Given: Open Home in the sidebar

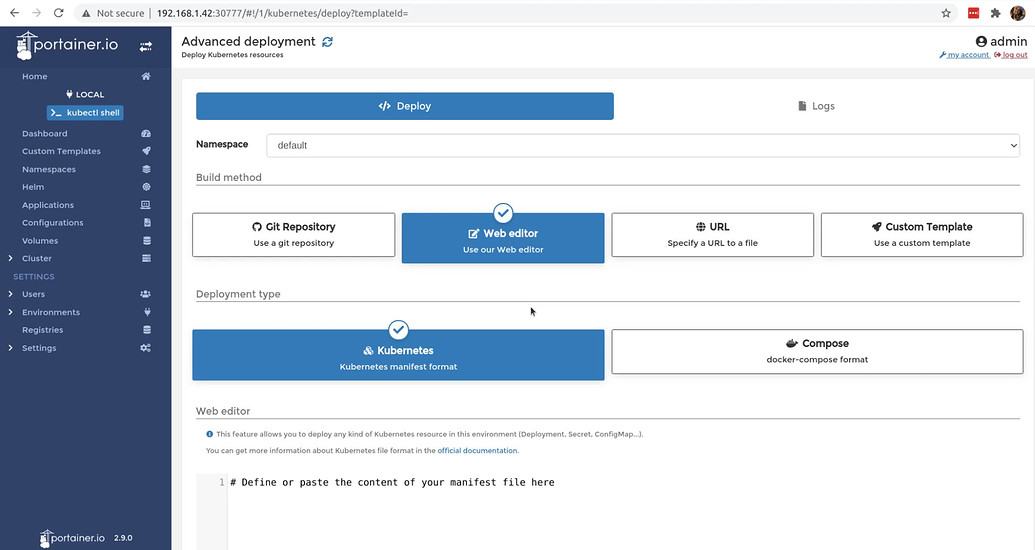Looking at the screenshot, I should 34,77.
